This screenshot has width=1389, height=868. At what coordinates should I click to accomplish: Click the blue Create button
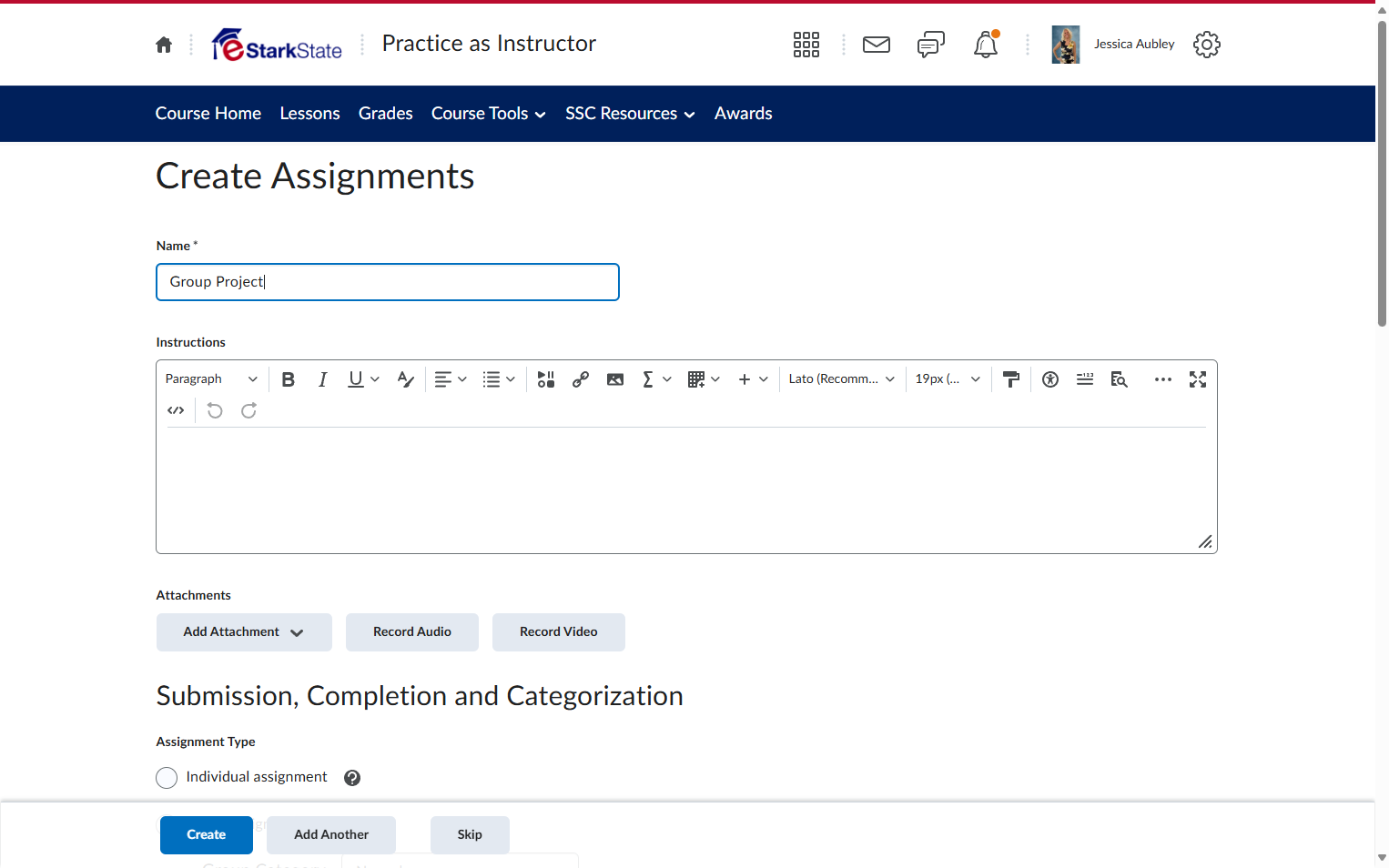(x=207, y=835)
